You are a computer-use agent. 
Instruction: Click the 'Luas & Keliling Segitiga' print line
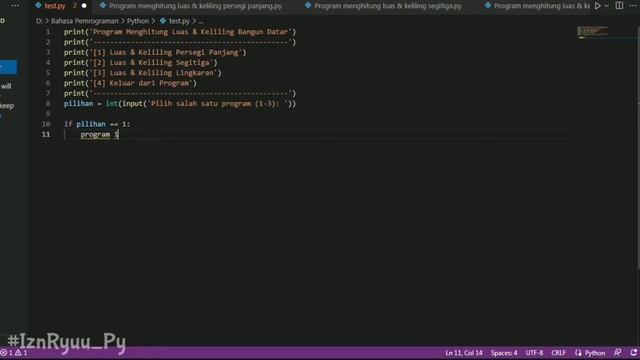pyautogui.click(x=140, y=63)
